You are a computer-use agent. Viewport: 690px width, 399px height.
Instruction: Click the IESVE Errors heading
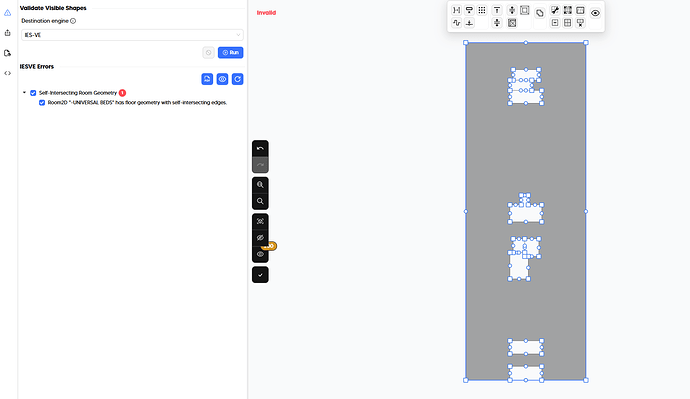(x=37, y=66)
